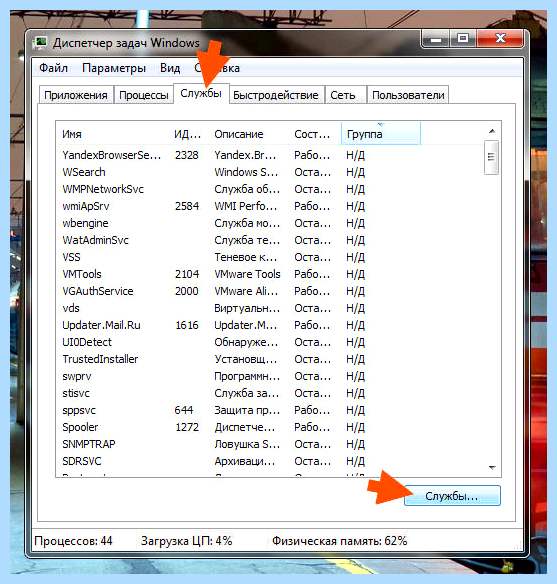The image size is (557, 584).
Task: Select the WMPNetworkSvc service
Action: pyautogui.click(x=271, y=189)
